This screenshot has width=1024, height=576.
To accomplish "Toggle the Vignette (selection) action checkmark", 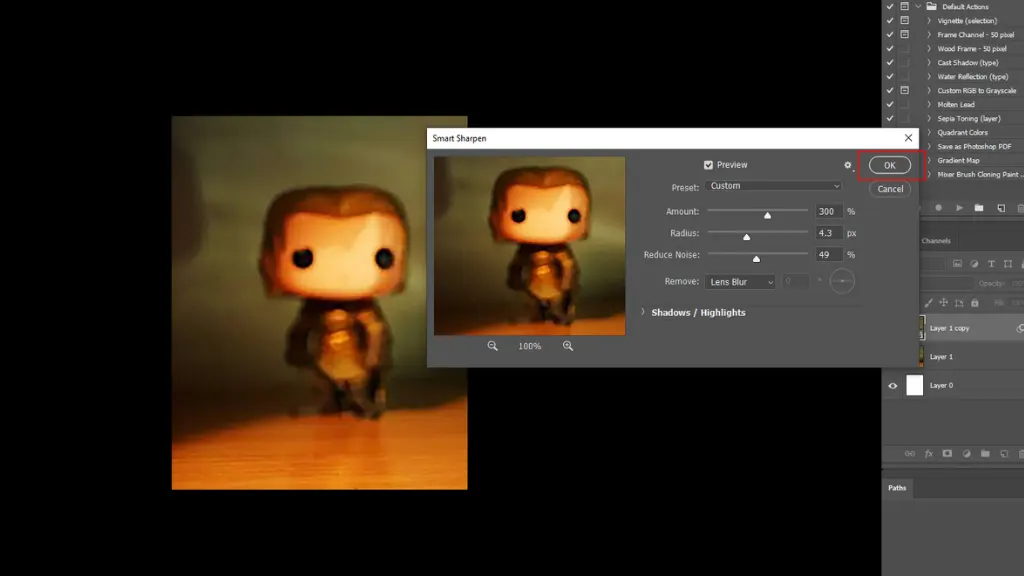I will pyautogui.click(x=889, y=21).
